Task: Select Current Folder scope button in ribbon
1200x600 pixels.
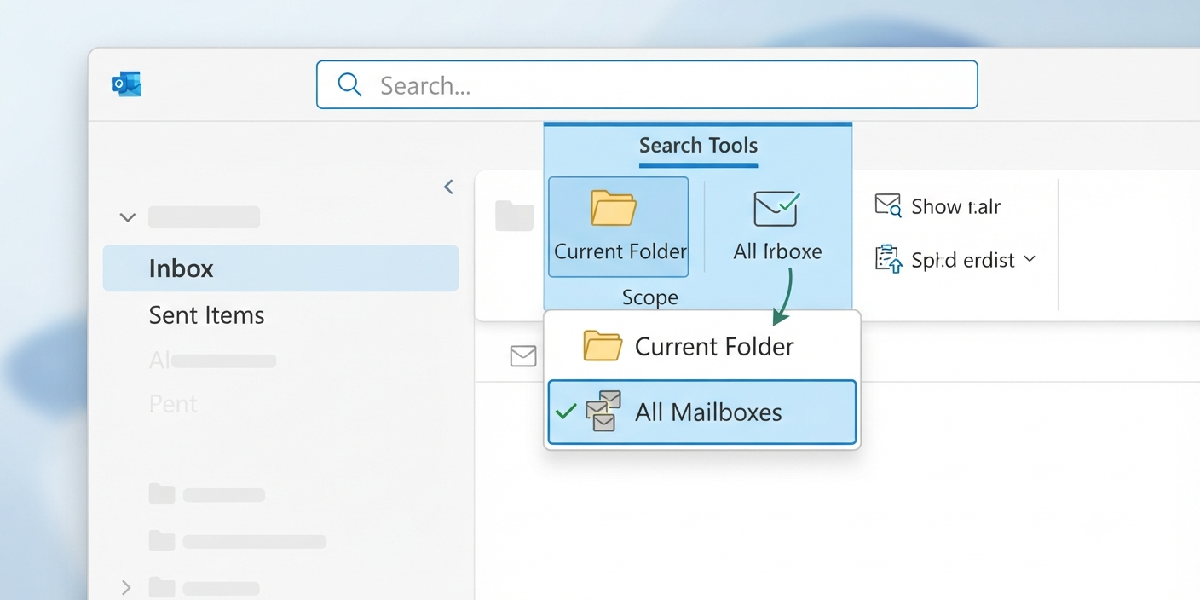Action: pyautogui.click(x=619, y=226)
